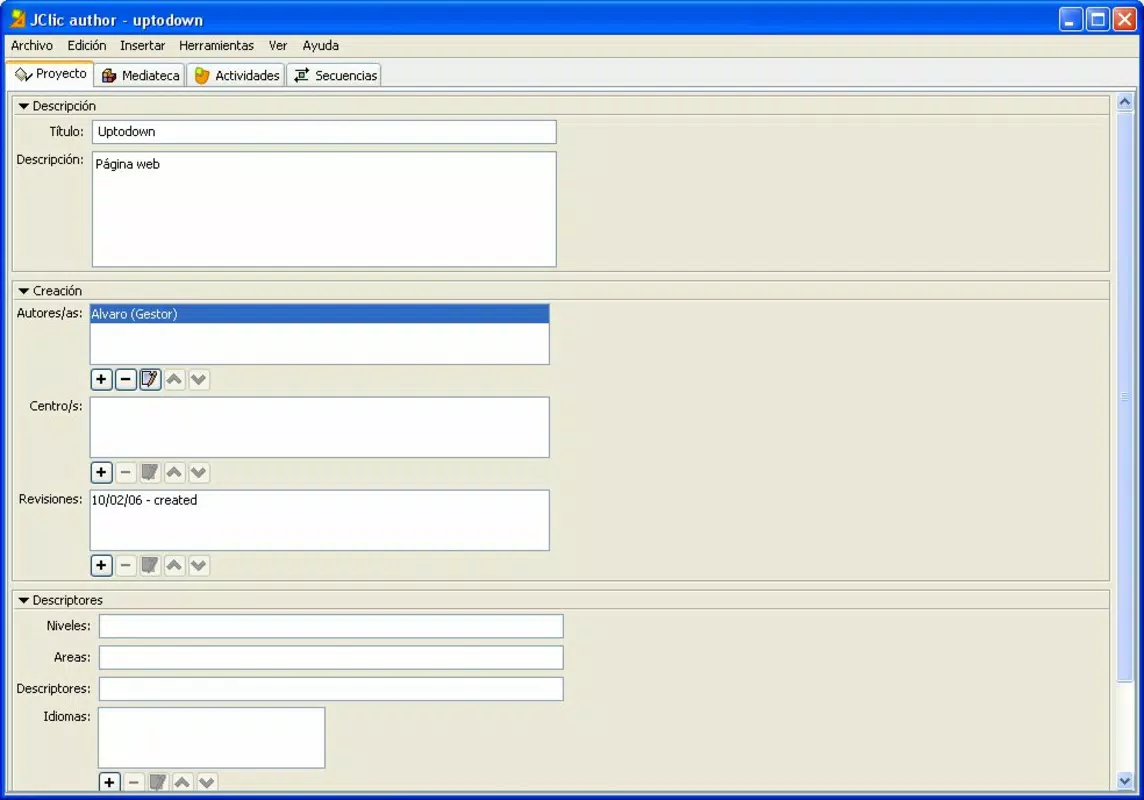The image size is (1144, 800).
Task: Click inside the empty Centro/s list box
Action: point(320,427)
